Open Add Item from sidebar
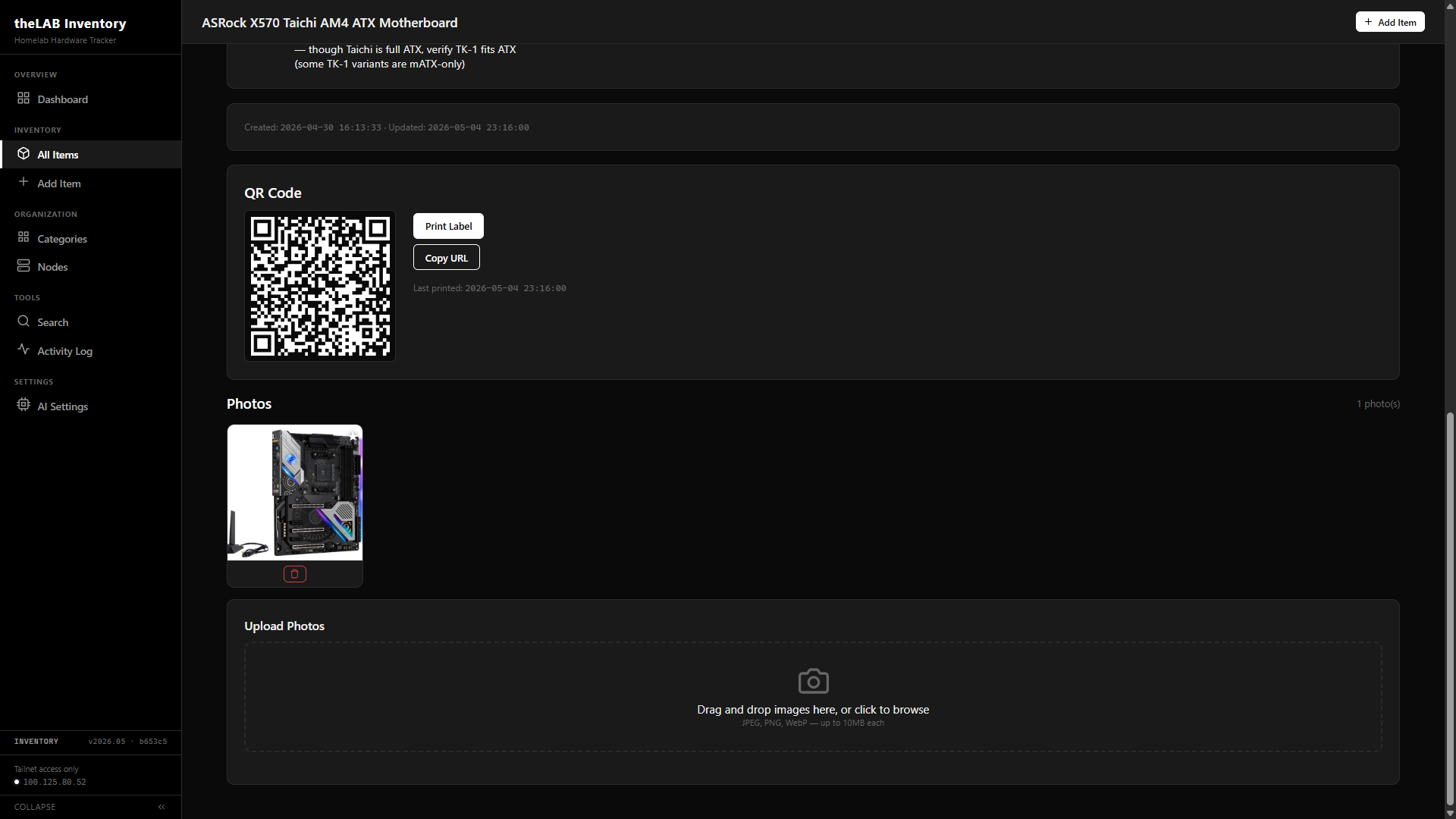The width and height of the screenshot is (1456, 819). 90,184
